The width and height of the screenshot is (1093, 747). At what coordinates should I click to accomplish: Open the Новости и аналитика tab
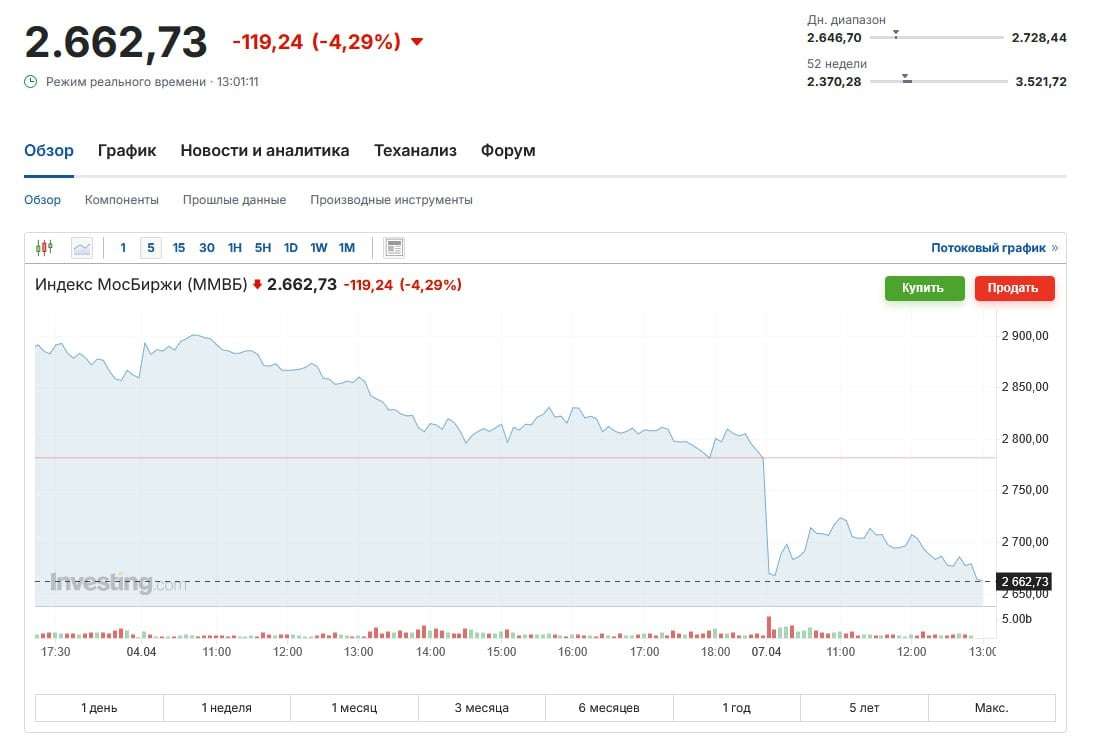(x=265, y=151)
